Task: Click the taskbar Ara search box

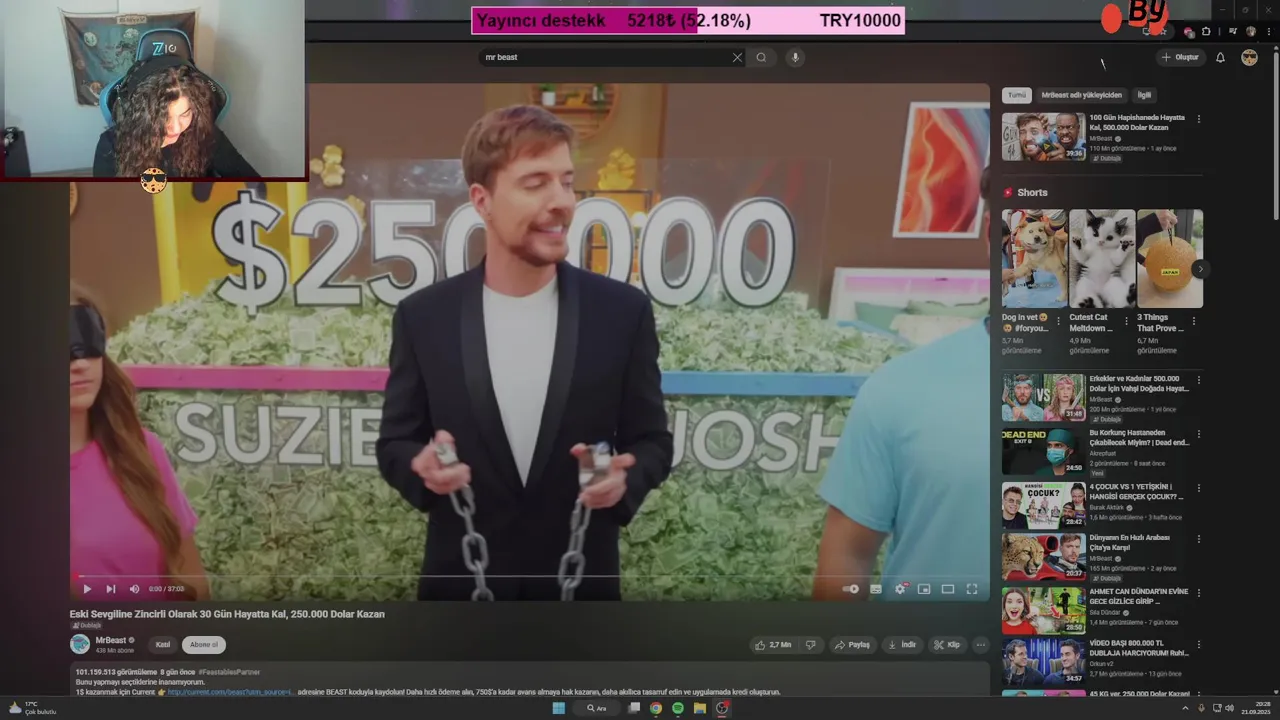Action: (x=598, y=708)
